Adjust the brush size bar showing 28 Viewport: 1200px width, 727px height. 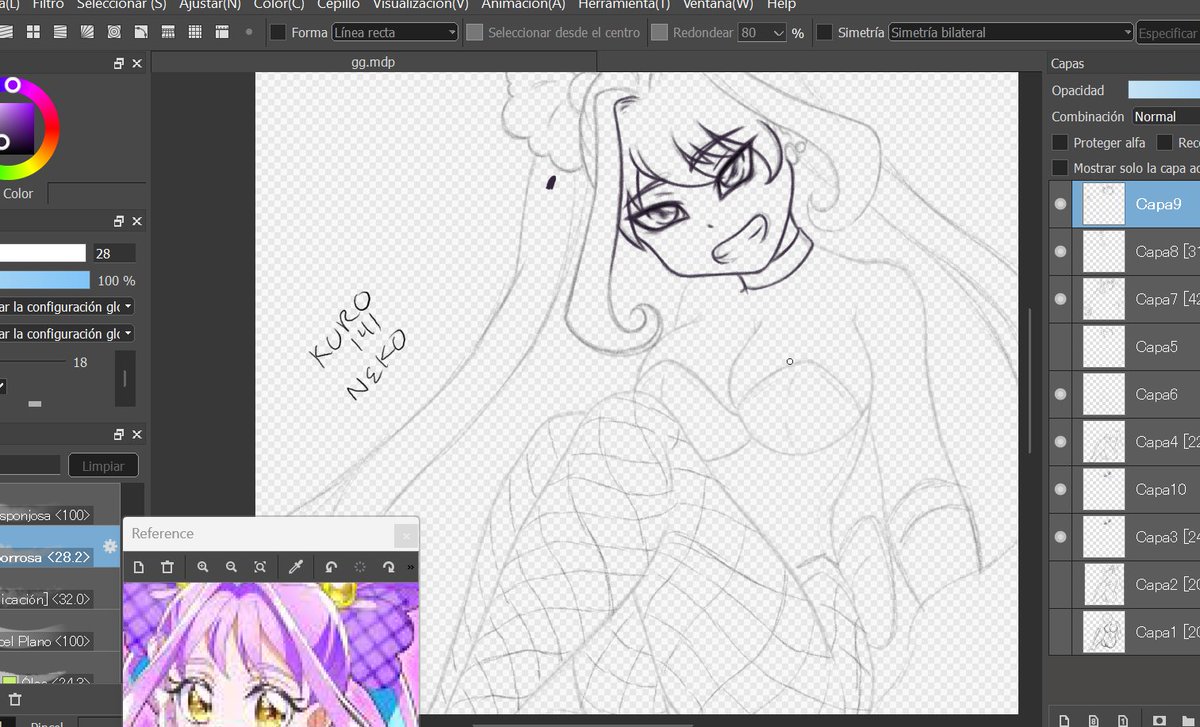tap(43, 254)
